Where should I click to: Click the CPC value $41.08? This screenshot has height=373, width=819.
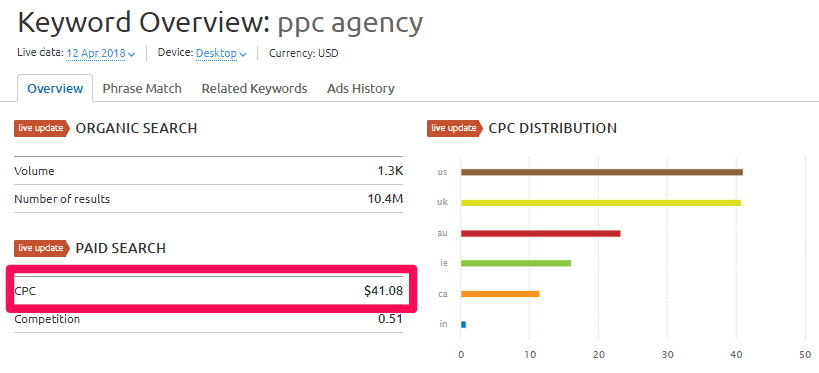point(383,291)
